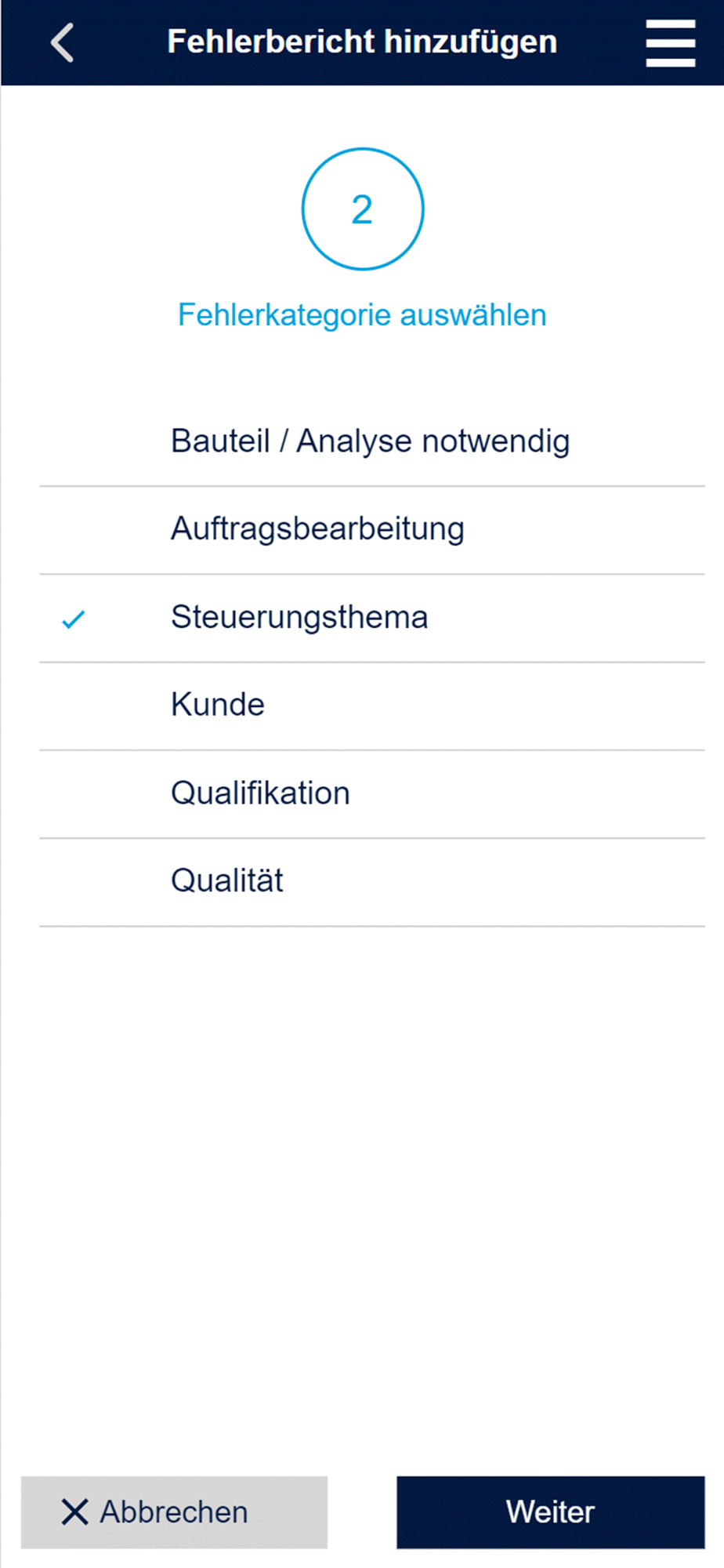
Task: Continue with the Weiter button
Action: point(551,1512)
